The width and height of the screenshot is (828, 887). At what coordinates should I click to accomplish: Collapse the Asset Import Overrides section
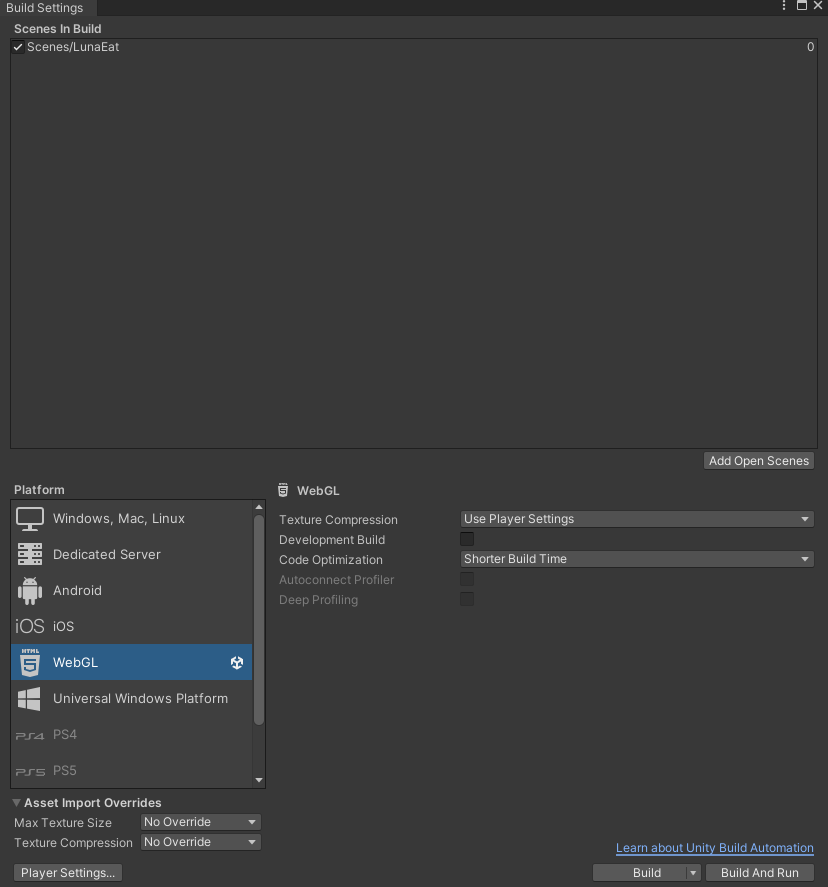point(16,803)
